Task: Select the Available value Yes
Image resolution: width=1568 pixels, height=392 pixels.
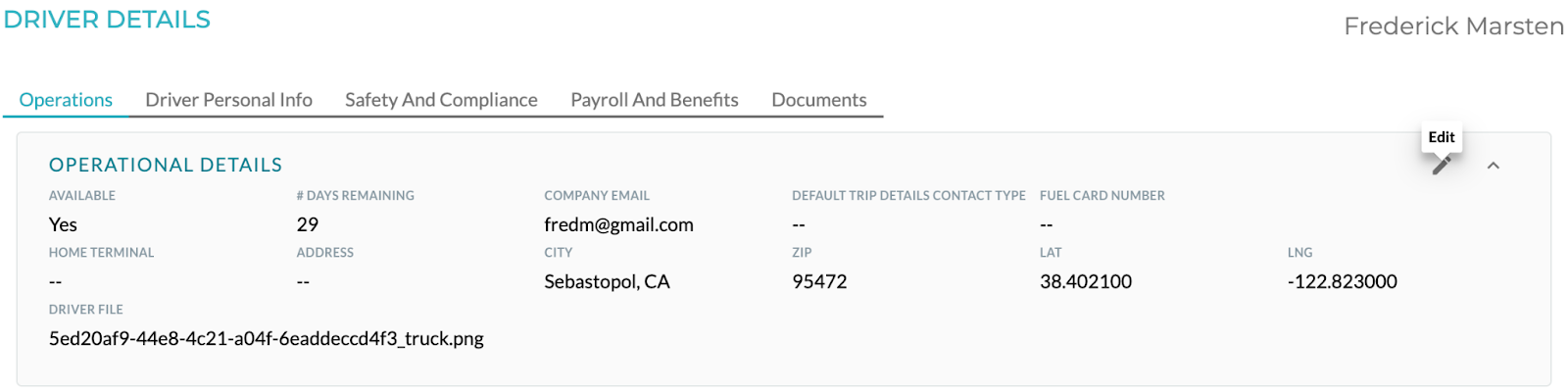Action: point(63,225)
